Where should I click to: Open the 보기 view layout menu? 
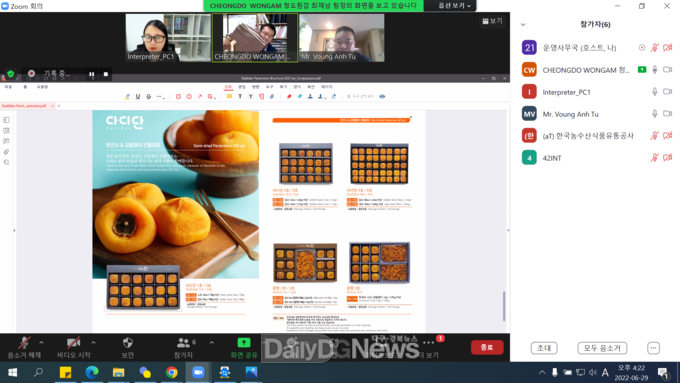tap(492, 21)
